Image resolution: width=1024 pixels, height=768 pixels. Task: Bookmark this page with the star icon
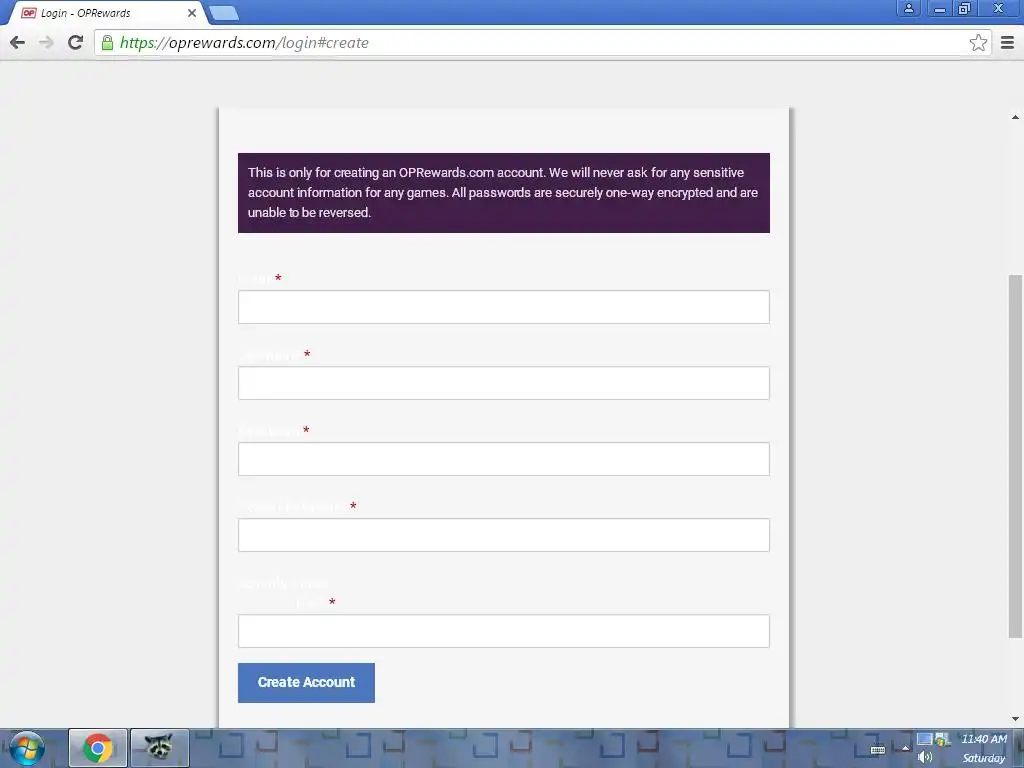pyautogui.click(x=978, y=42)
